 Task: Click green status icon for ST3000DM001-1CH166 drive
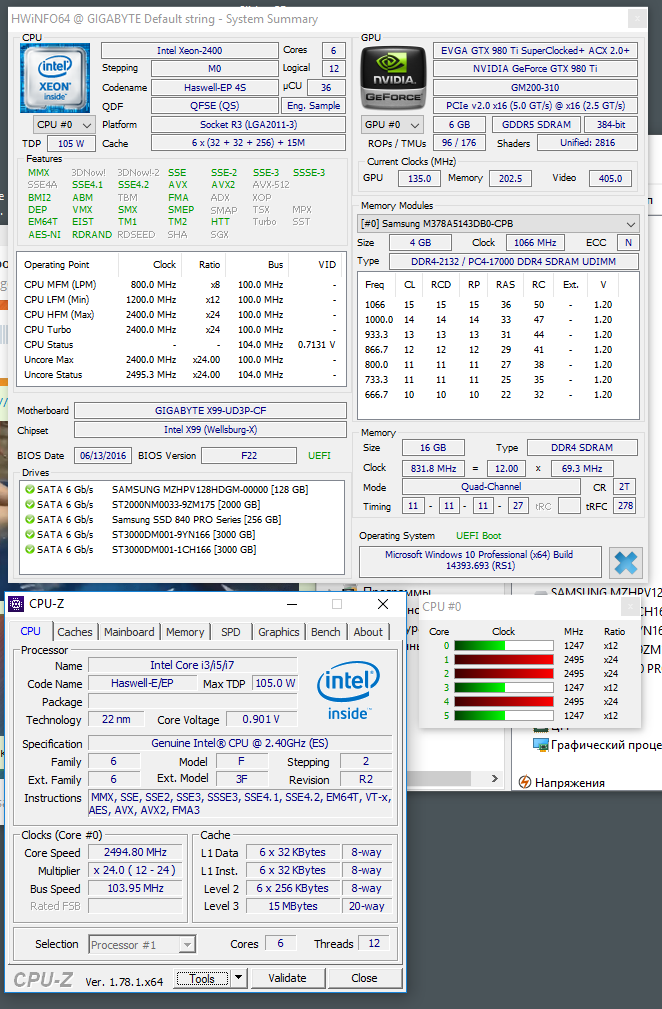(30, 550)
